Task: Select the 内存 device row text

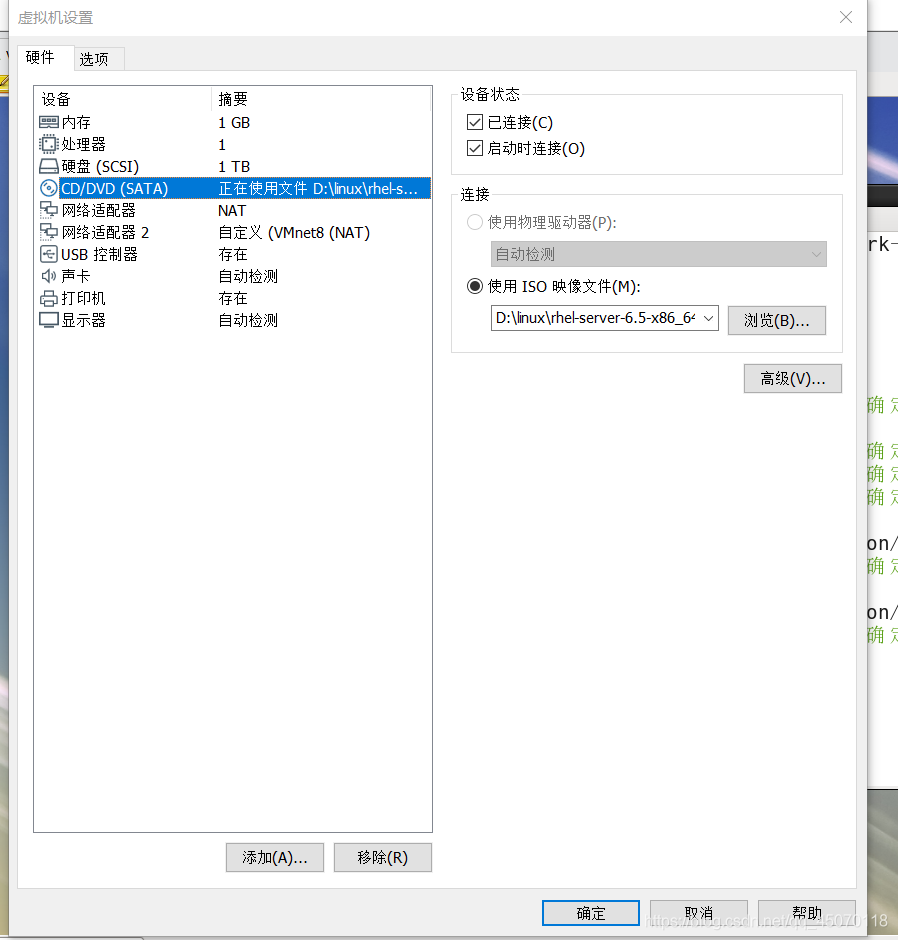Action: 76,122
